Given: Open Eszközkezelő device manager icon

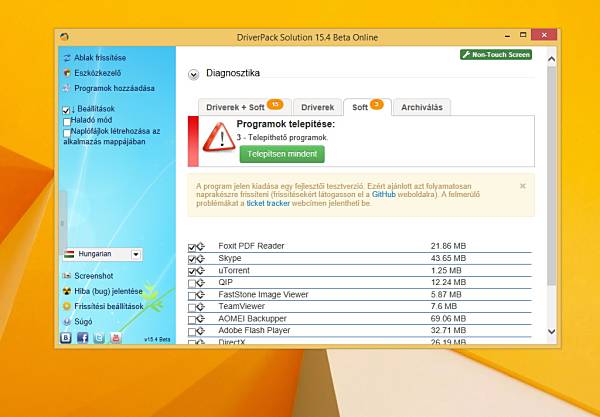Looking at the screenshot, I should (x=67, y=73).
